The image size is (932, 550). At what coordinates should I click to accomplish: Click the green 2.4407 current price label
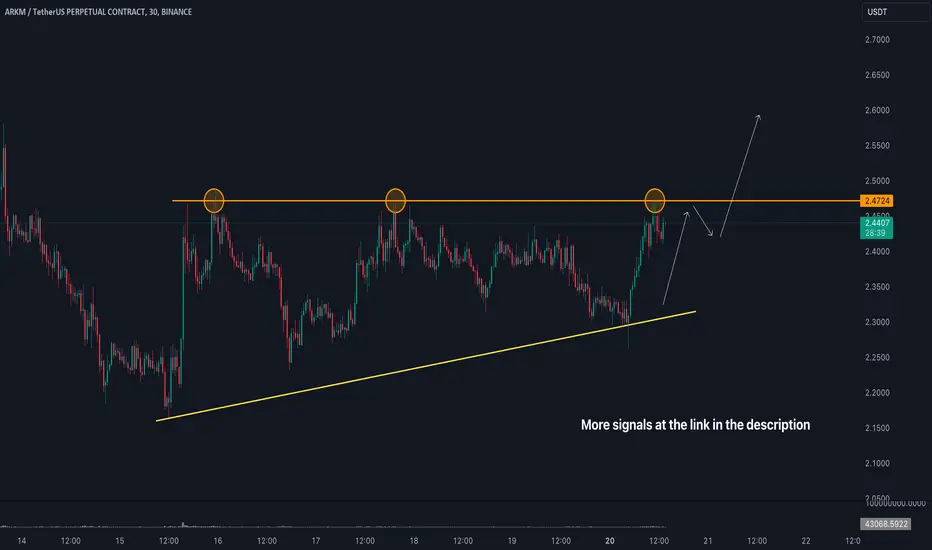(x=877, y=223)
